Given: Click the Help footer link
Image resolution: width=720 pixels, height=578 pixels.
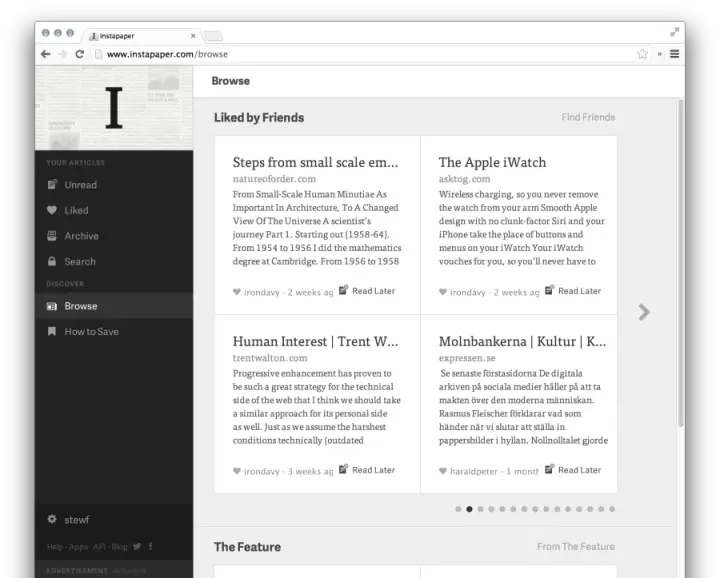Looking at the screenshot, I should pos(55,547).
